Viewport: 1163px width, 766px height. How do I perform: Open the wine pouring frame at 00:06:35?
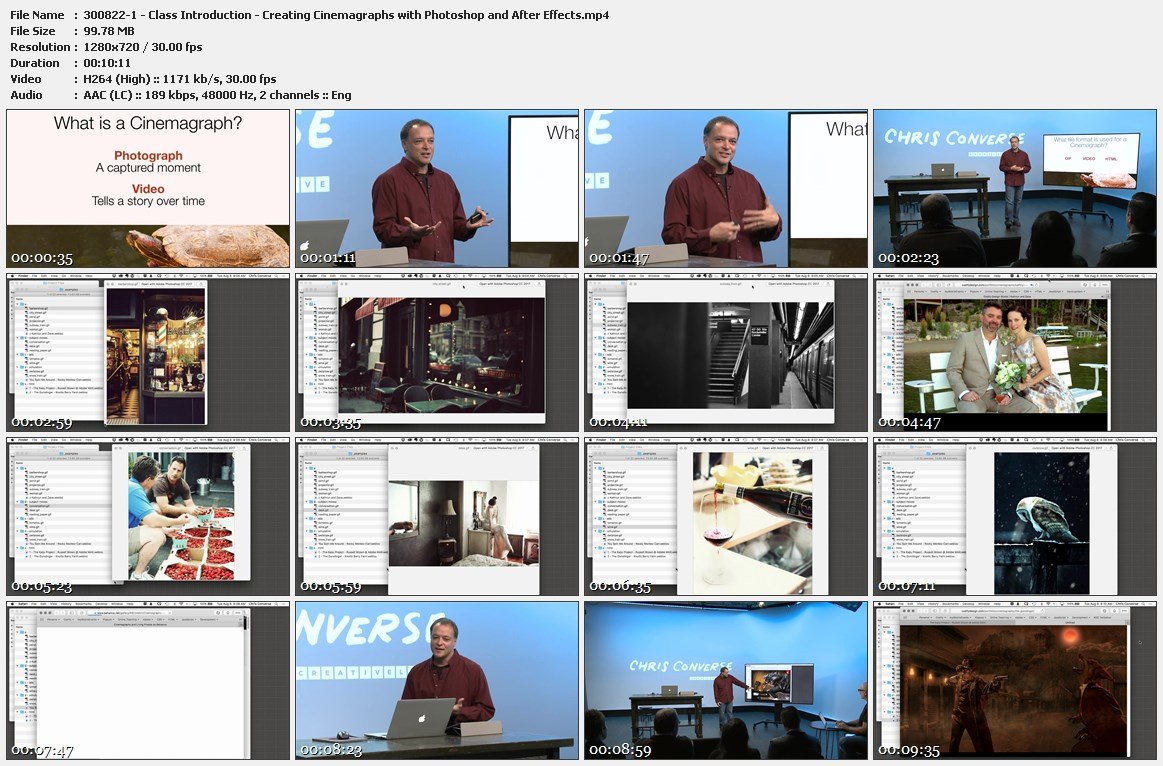click(725, 516)
